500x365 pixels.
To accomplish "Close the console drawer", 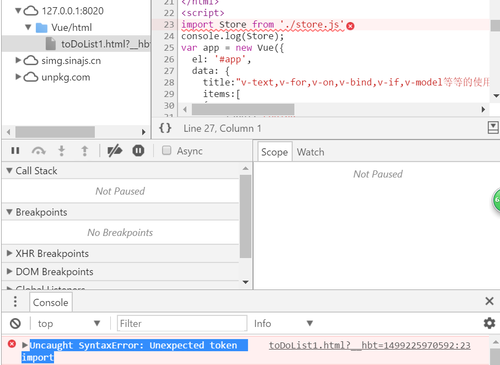I will click(x=489, y=301).
